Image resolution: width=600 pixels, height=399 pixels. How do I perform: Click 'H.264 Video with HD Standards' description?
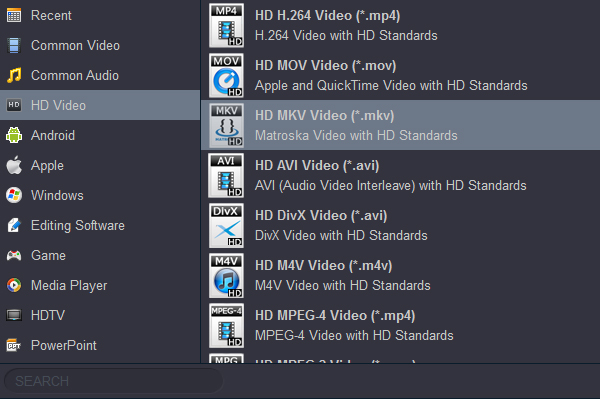click(x=346, y=36)
